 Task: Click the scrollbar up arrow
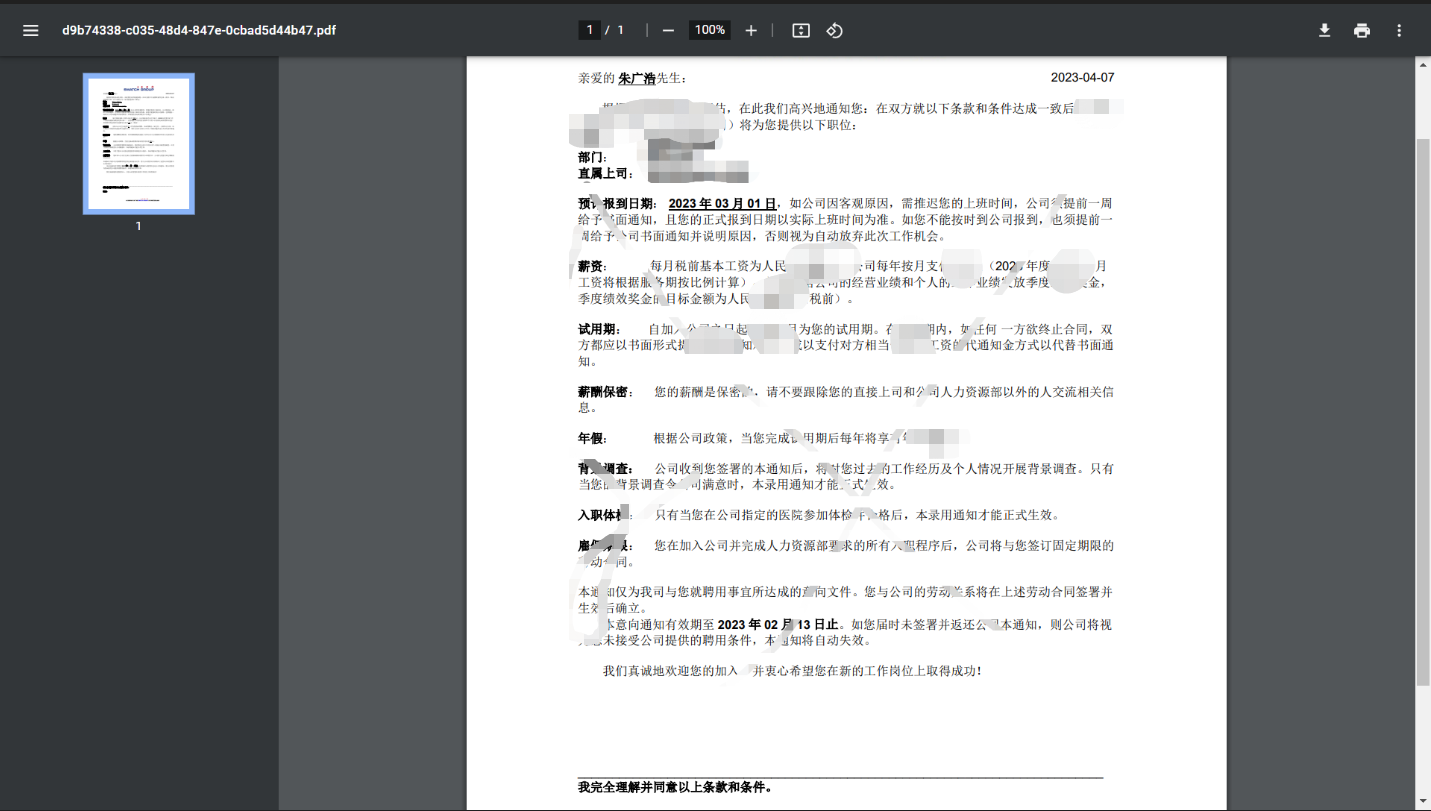click(x=1423, y=65)
